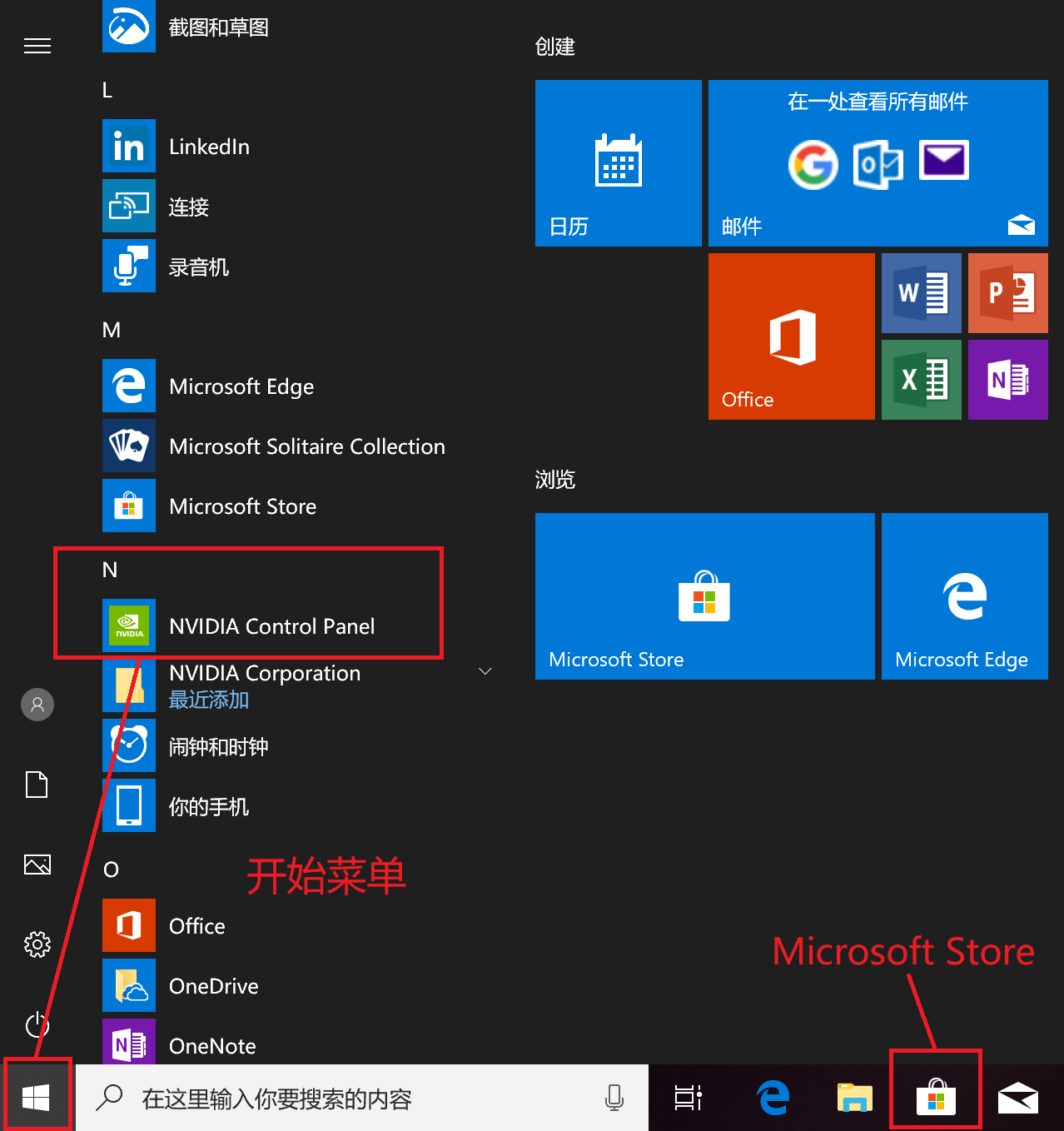Open Settings gear in the left sidebar
The image size is (1064, 1131).
tap(37, 944)
